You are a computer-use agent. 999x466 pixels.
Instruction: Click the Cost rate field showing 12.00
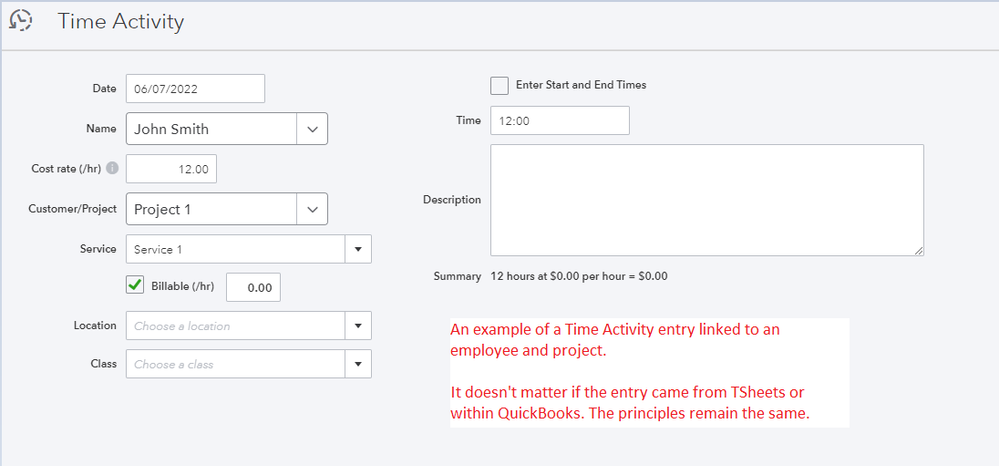(171, 169)
